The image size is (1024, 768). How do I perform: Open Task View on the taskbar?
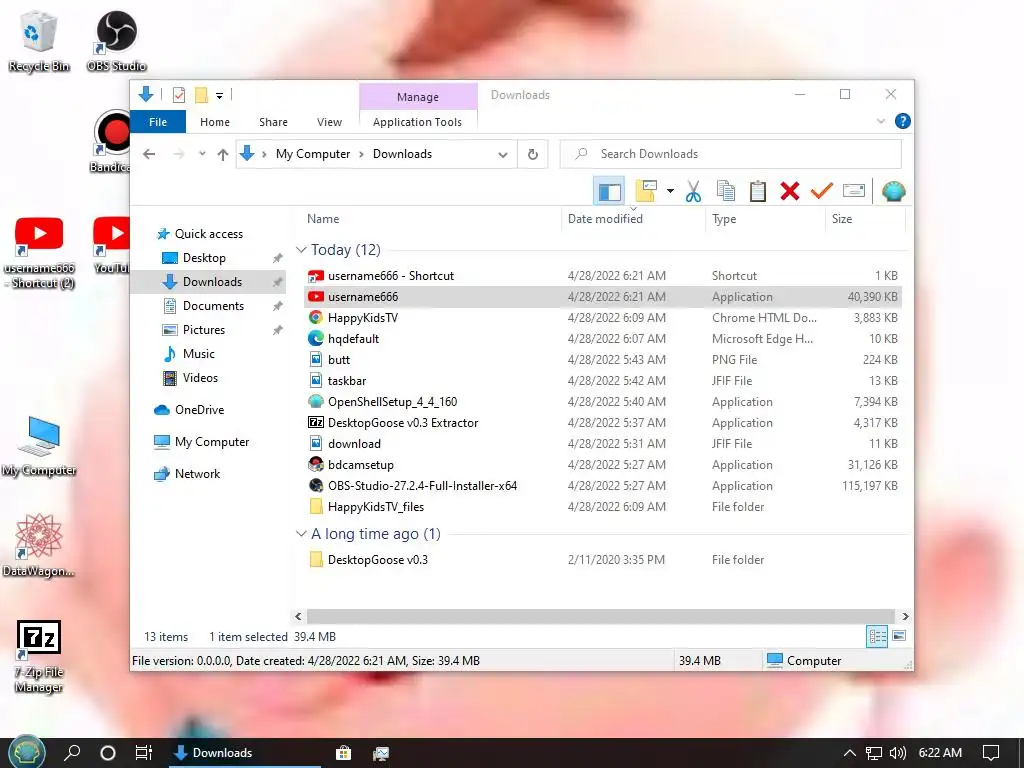click(143, 753)
